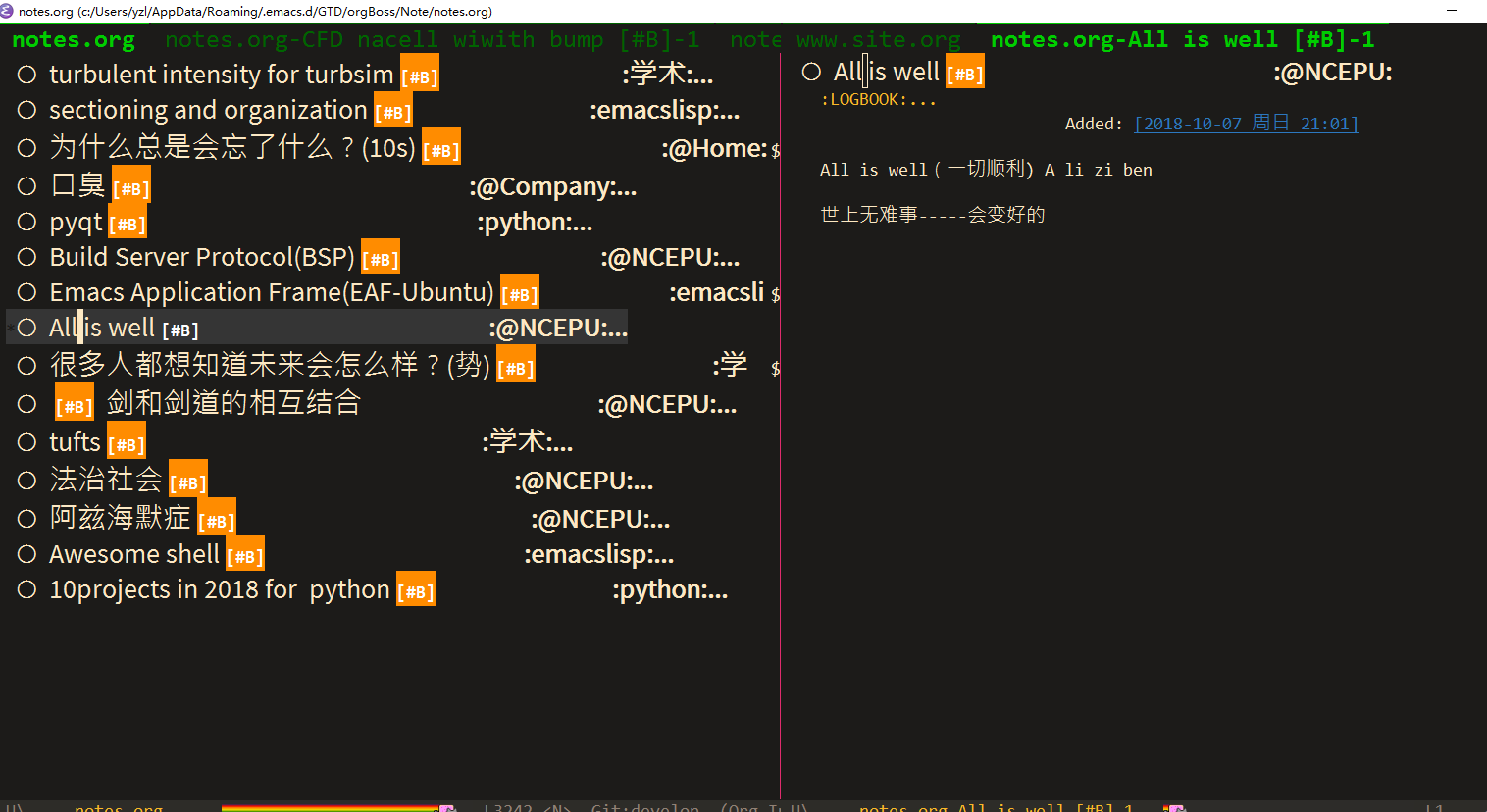Screen dimensions: 1487x812
Task: Click the bullet circle before '法治社会' heading
Action: (27, 481)
